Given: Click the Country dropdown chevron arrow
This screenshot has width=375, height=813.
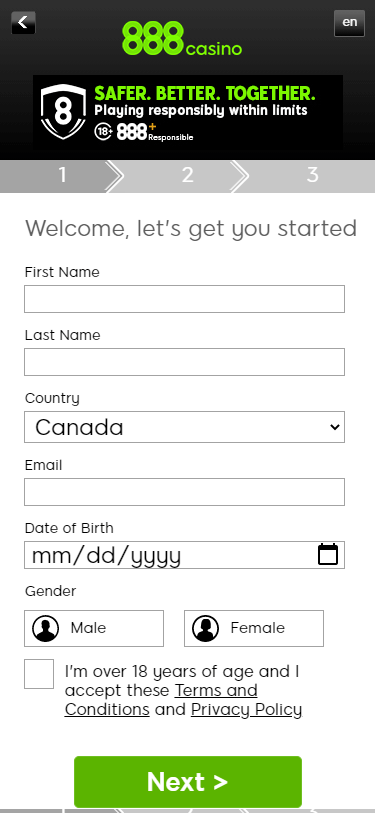Looking at the screenshot, I should pyautogui.click(x=335, y=427).
